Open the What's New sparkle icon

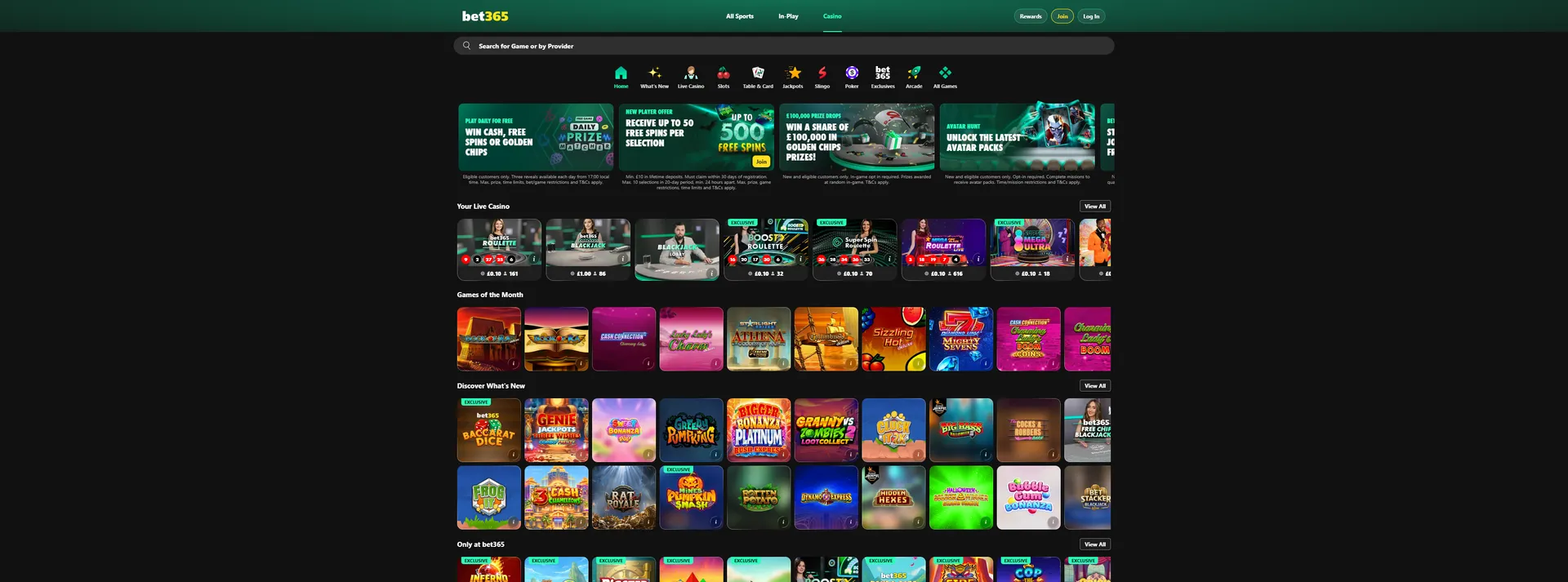pos(654,73)
